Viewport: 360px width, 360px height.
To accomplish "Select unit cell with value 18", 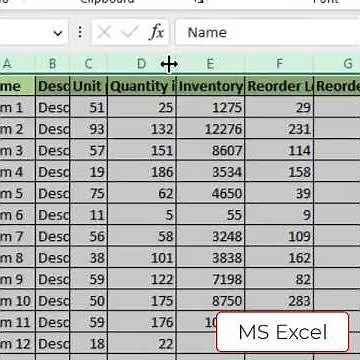I will click(88, 344).
